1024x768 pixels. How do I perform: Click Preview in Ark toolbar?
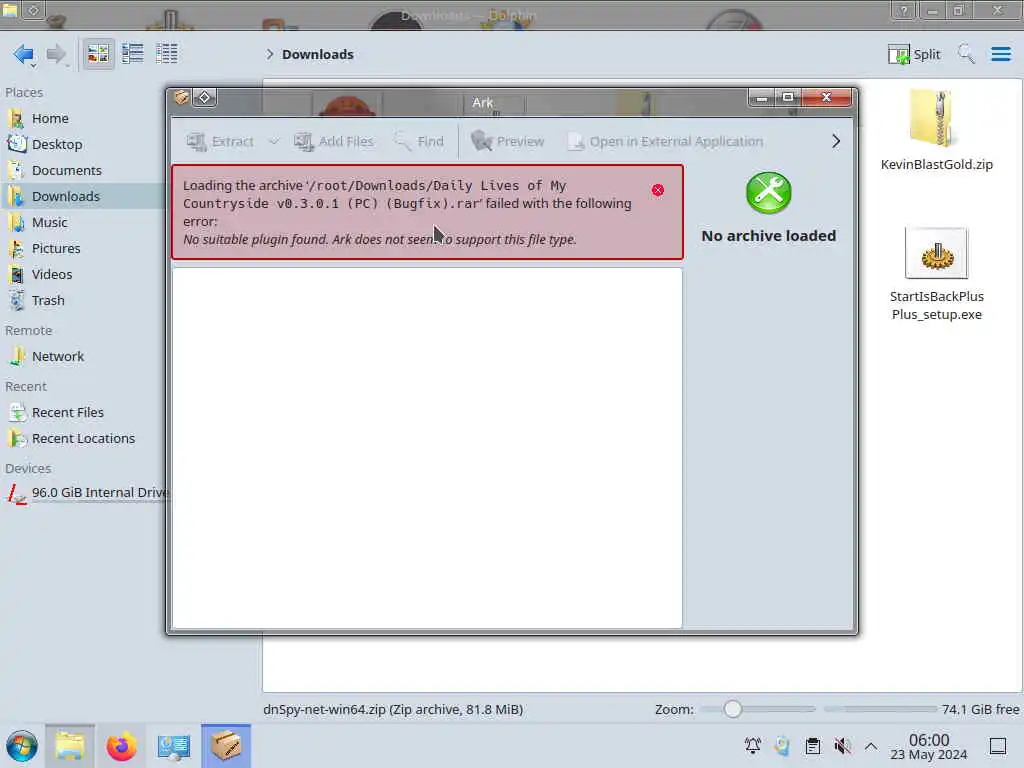click(507, 141)
